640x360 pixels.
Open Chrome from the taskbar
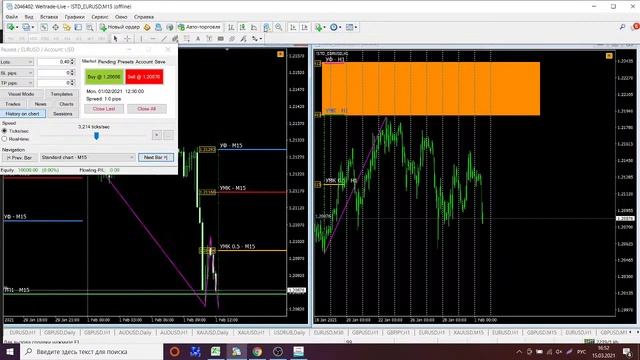click(x=257, y=351)
